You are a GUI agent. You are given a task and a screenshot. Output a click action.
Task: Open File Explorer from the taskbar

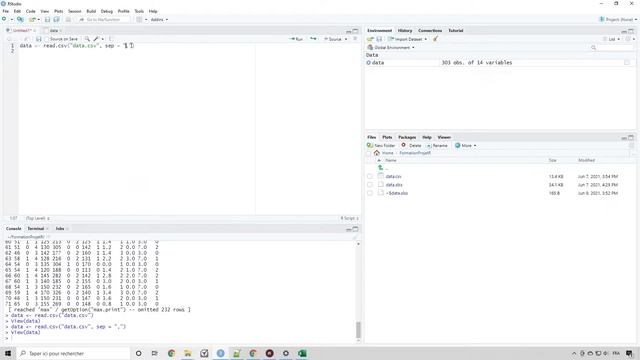pyautogui.click(x=187, y=353)
